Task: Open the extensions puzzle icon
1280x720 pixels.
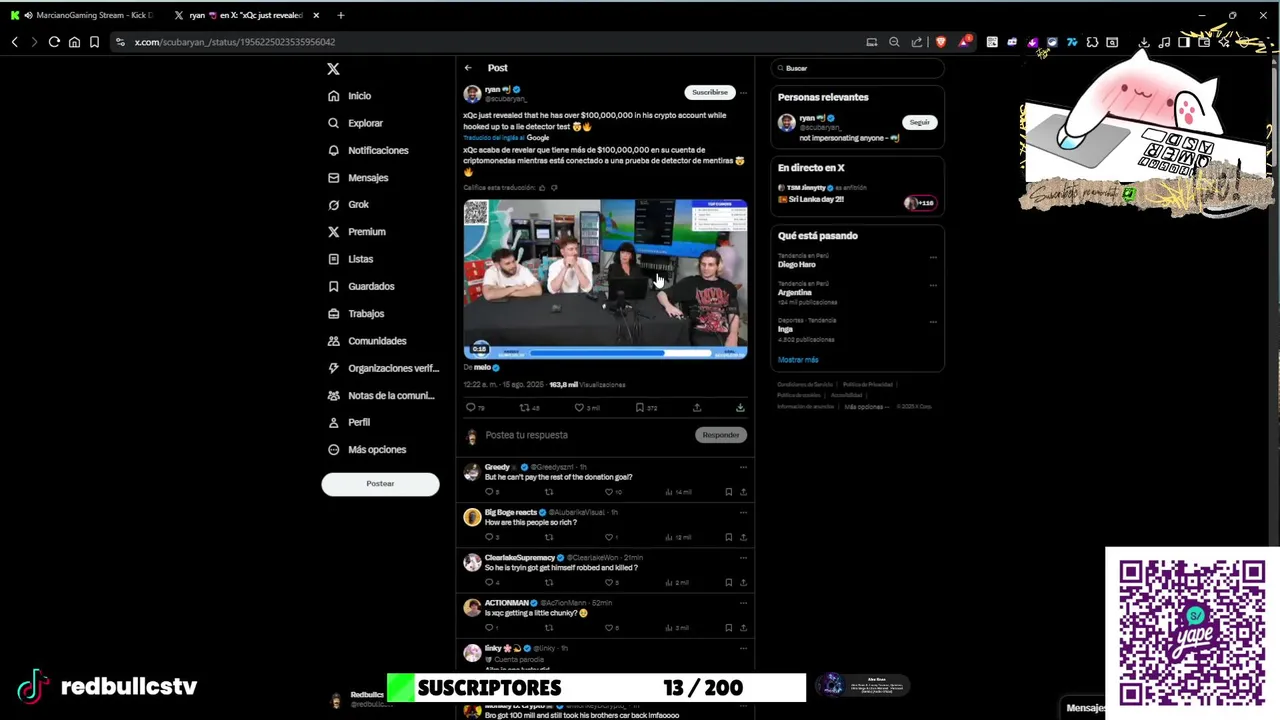Action: (1092, 42)
